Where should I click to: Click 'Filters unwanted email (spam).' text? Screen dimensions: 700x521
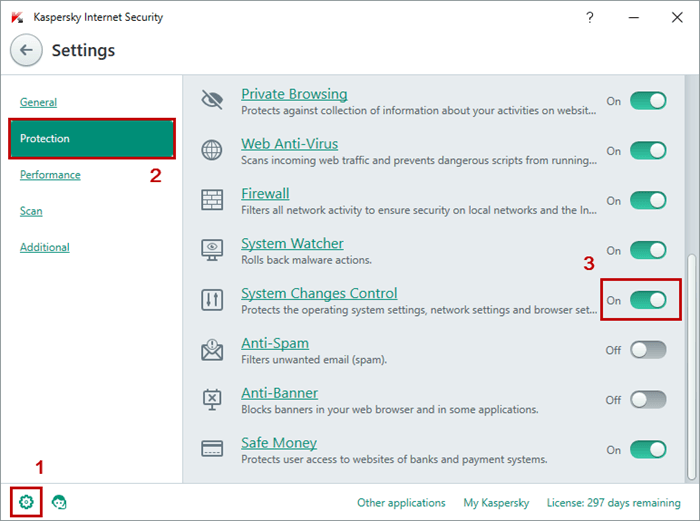pyautogui.click(x=314, y=359)
